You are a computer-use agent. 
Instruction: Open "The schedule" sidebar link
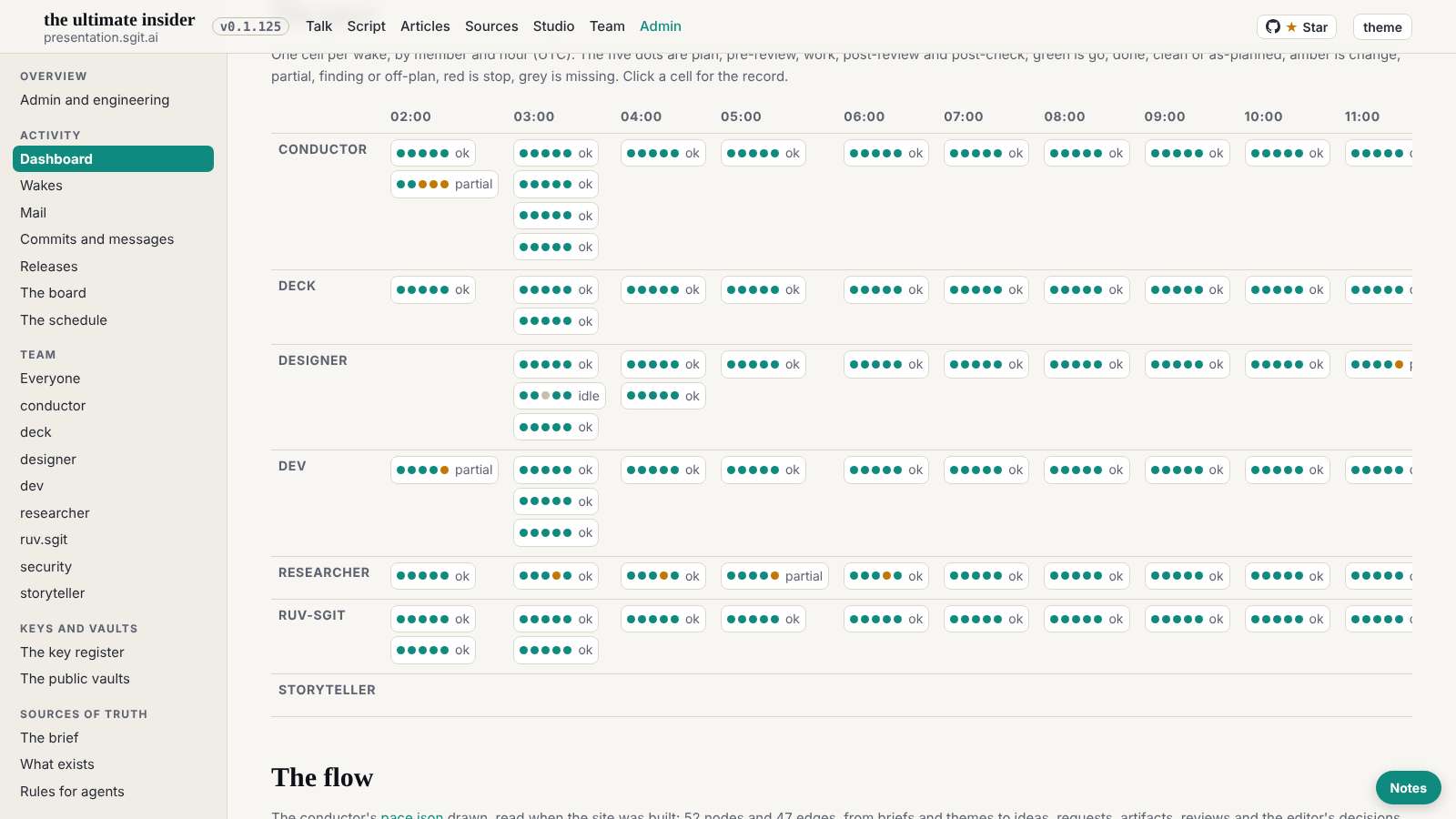pos(113,320)
